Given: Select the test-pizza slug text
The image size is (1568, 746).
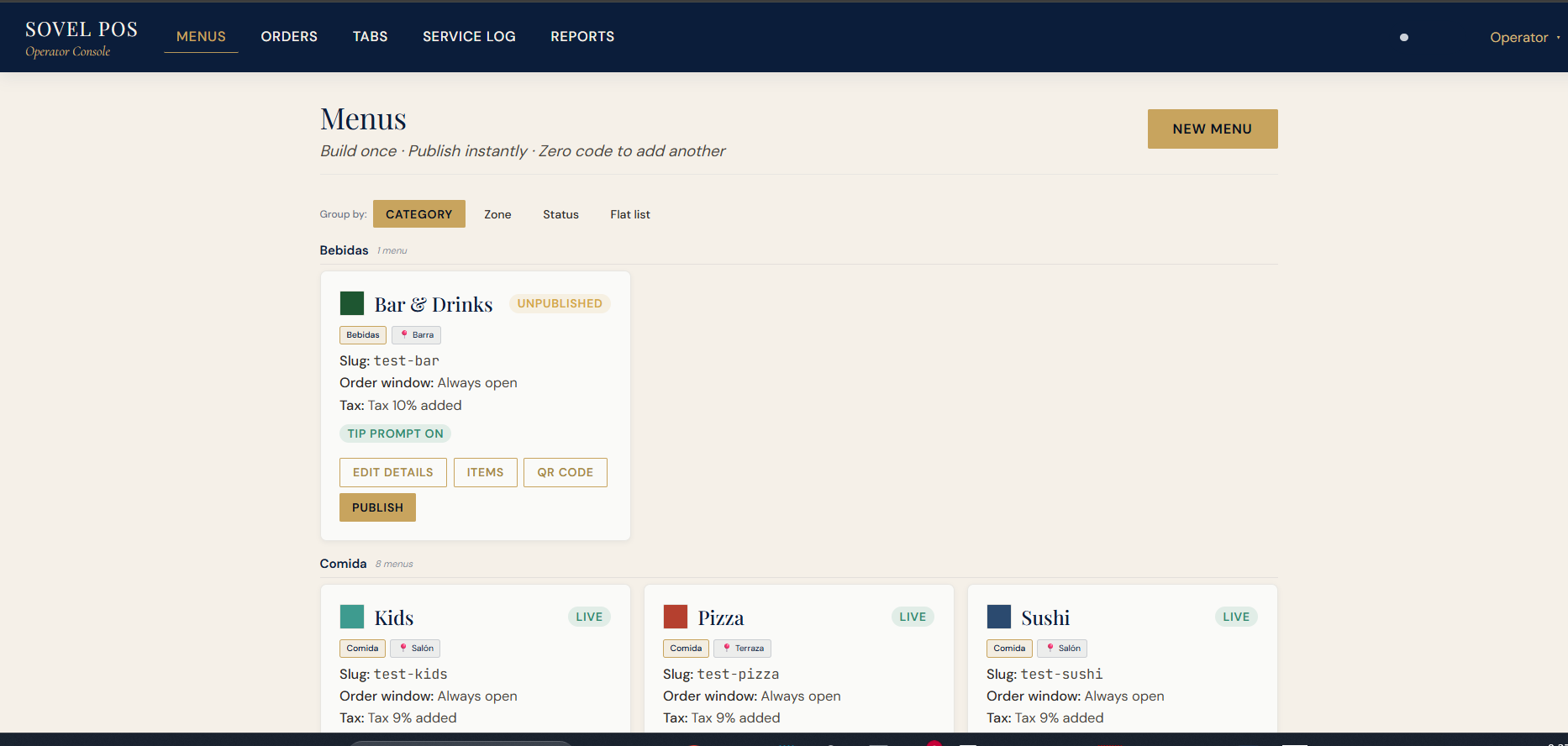Looking at the screenshot, I should click(738, 675).
